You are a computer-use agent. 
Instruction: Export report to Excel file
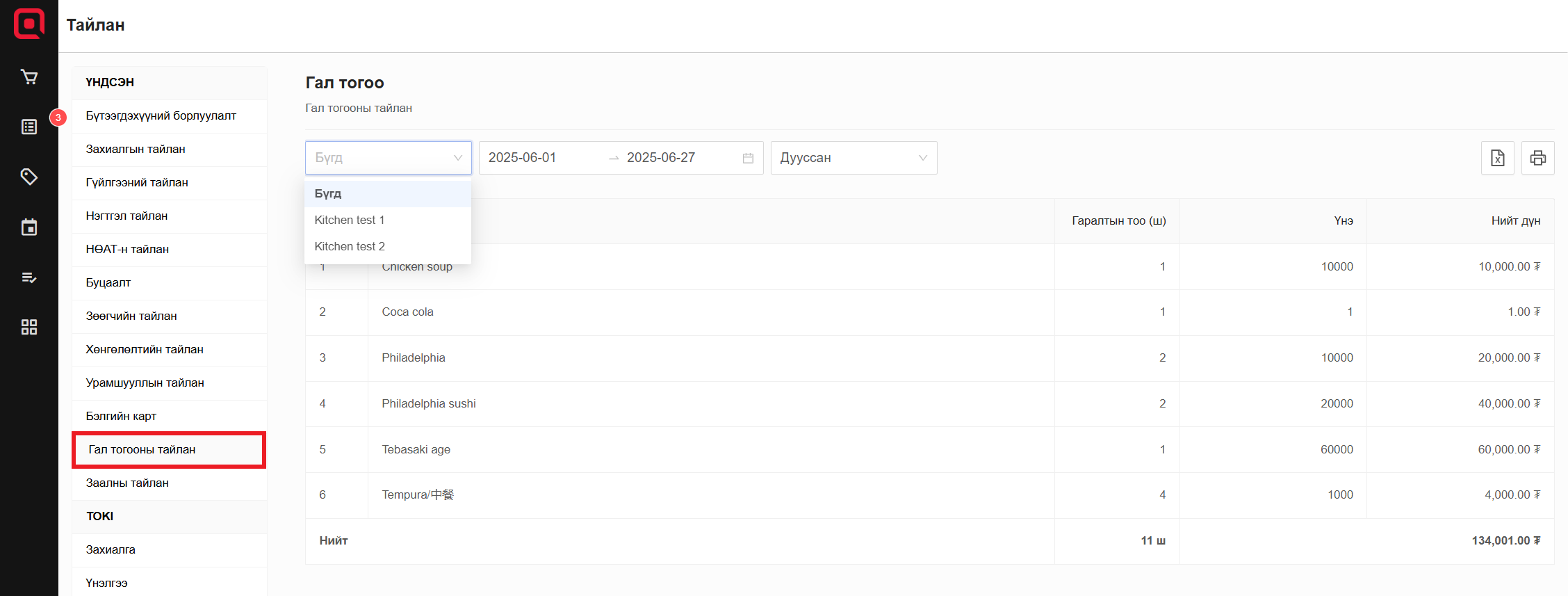[1497, 158]
